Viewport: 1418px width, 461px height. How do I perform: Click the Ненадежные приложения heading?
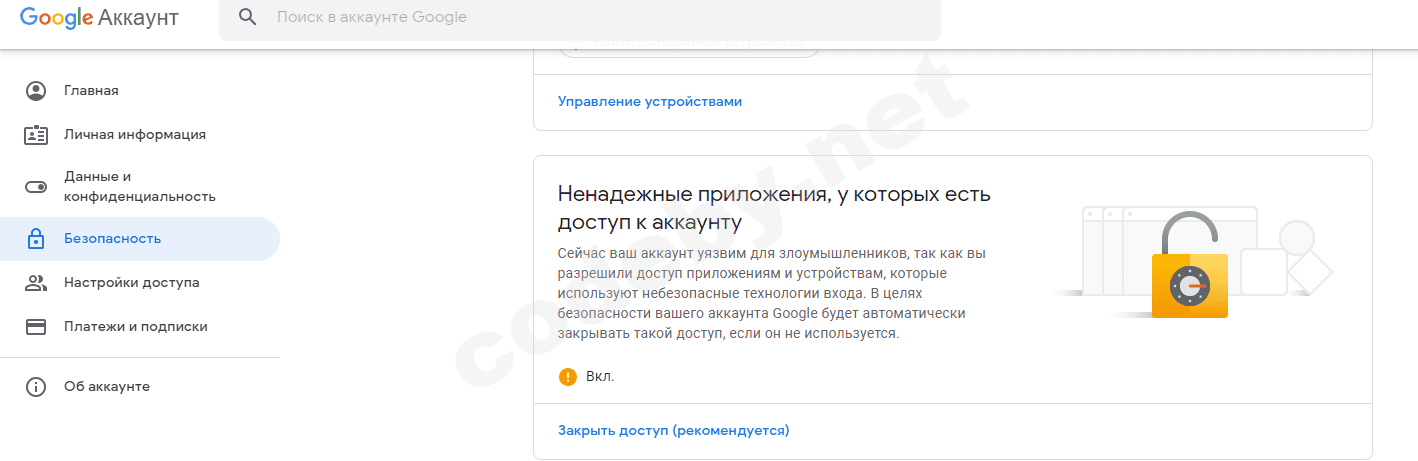click(x=774, y=207)
